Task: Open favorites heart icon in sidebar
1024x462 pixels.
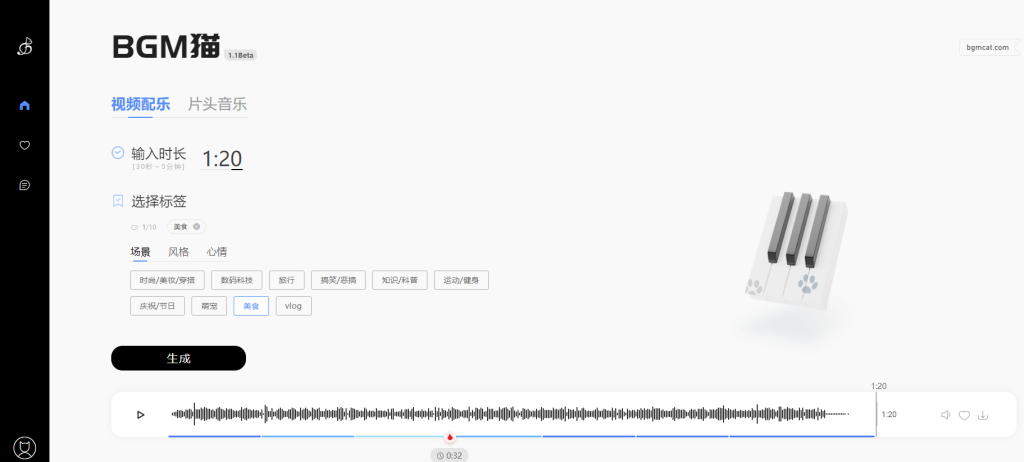Action: click(x=25, y=145)
